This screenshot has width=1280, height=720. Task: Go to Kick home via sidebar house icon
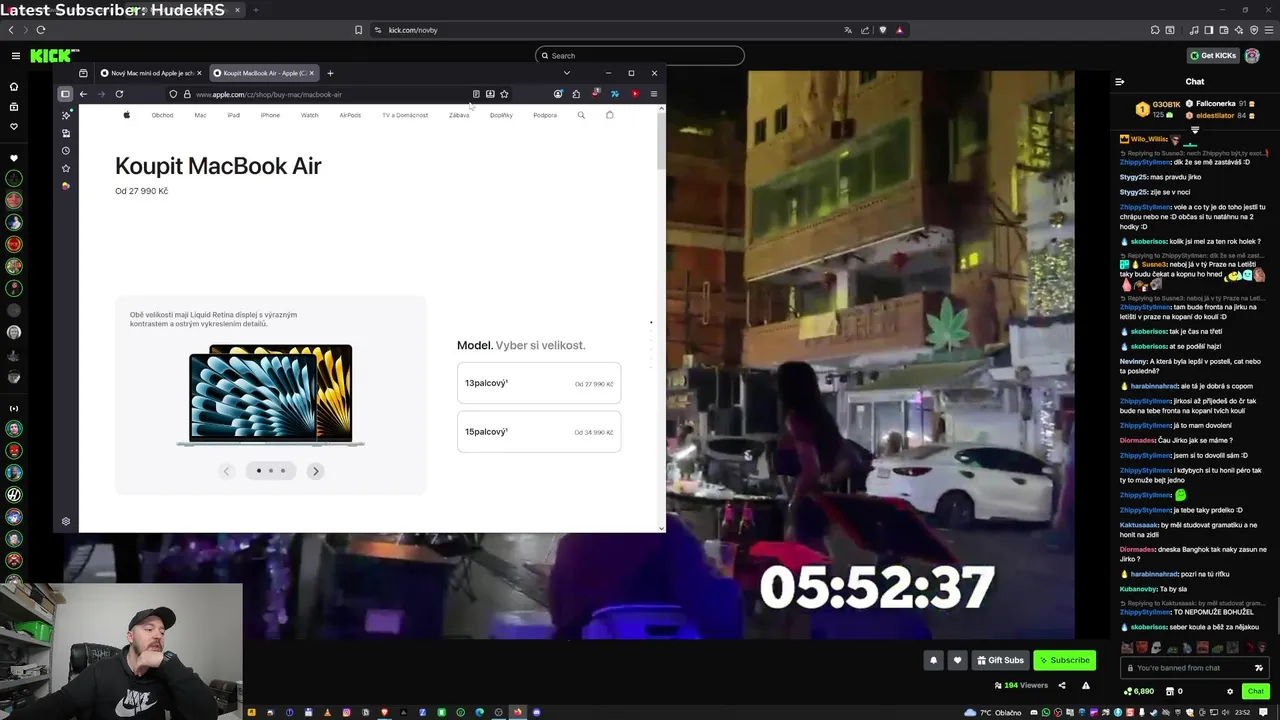click(14, 87)
